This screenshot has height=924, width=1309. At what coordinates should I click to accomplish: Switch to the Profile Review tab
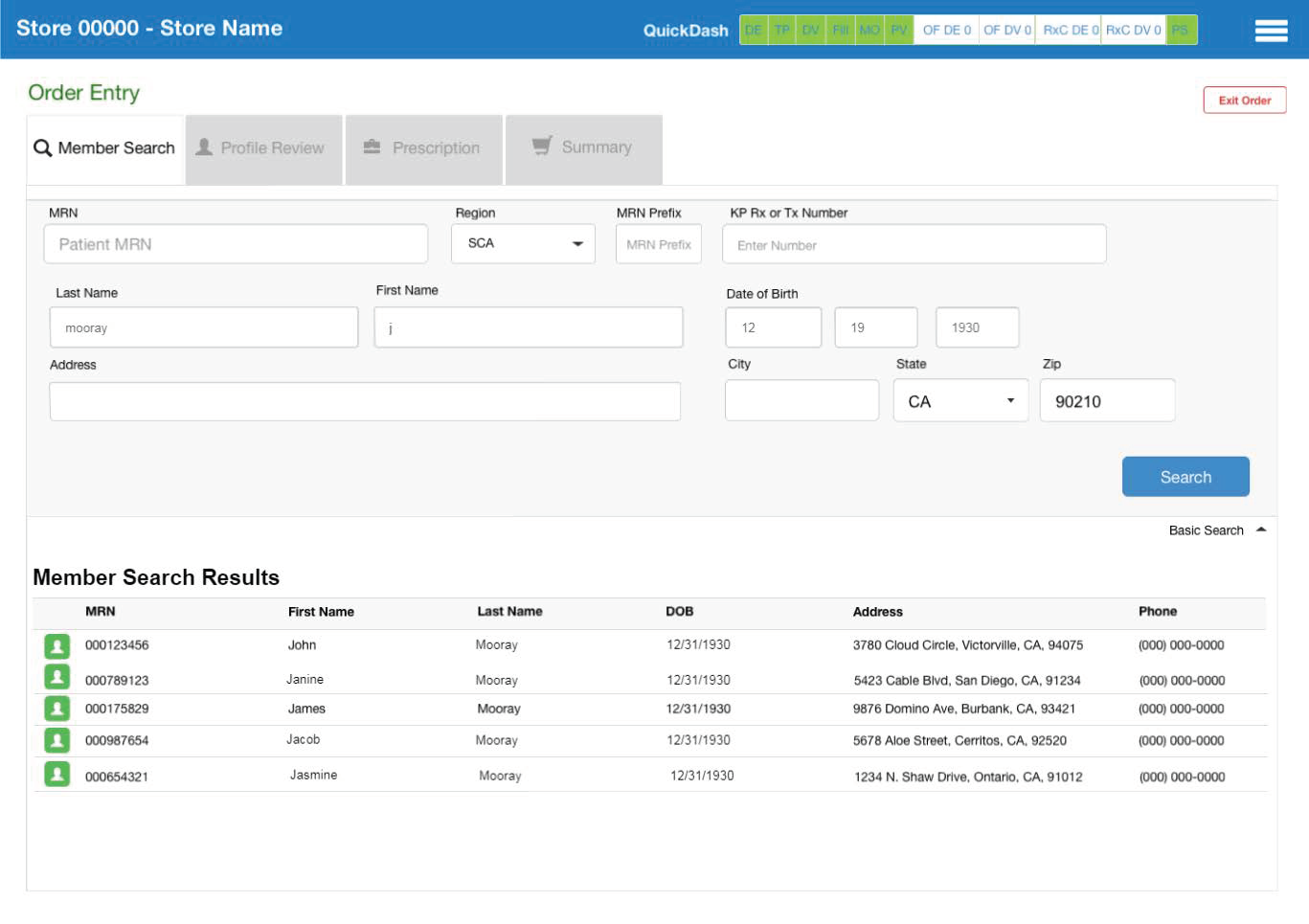264,149
